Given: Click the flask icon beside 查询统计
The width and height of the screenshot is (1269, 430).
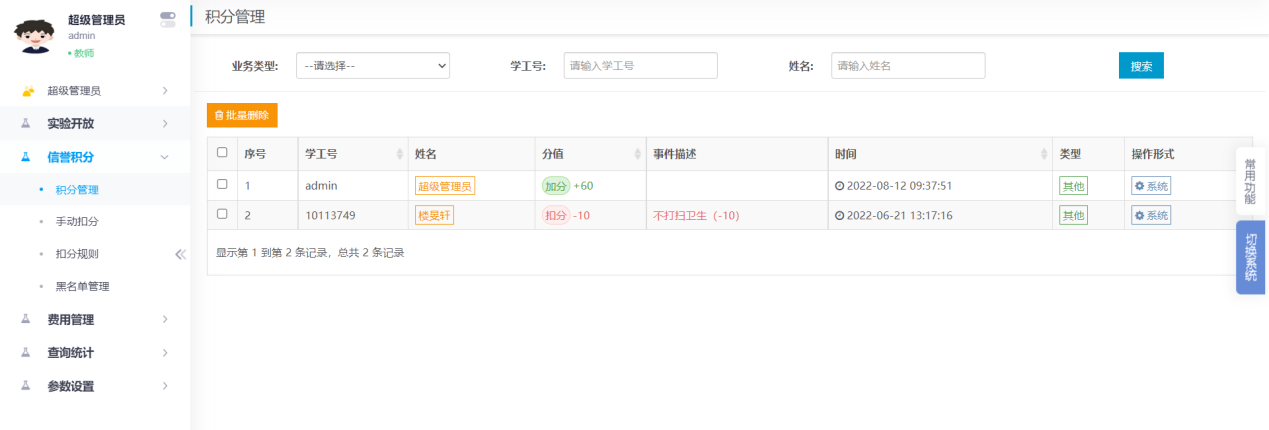Looking at the screenshot, I should (x=27, y=353).
